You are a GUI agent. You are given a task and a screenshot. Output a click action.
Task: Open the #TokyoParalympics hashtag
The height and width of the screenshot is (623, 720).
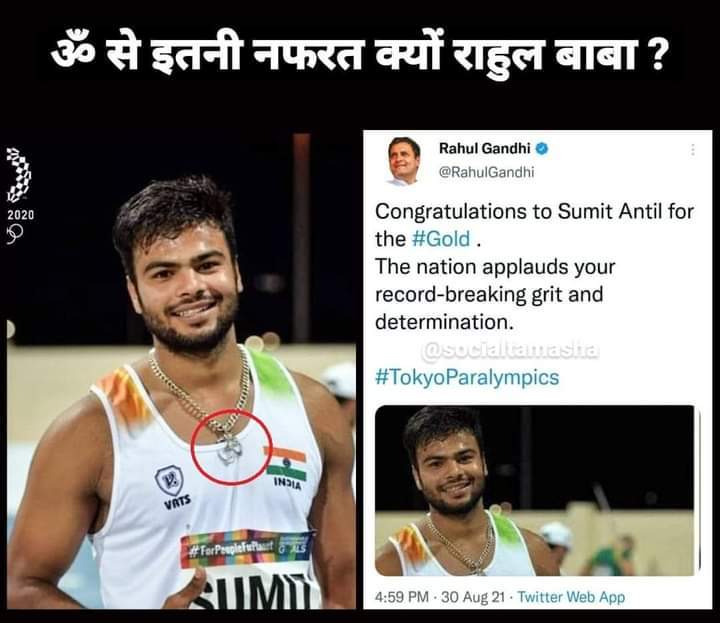pos(467,377)
